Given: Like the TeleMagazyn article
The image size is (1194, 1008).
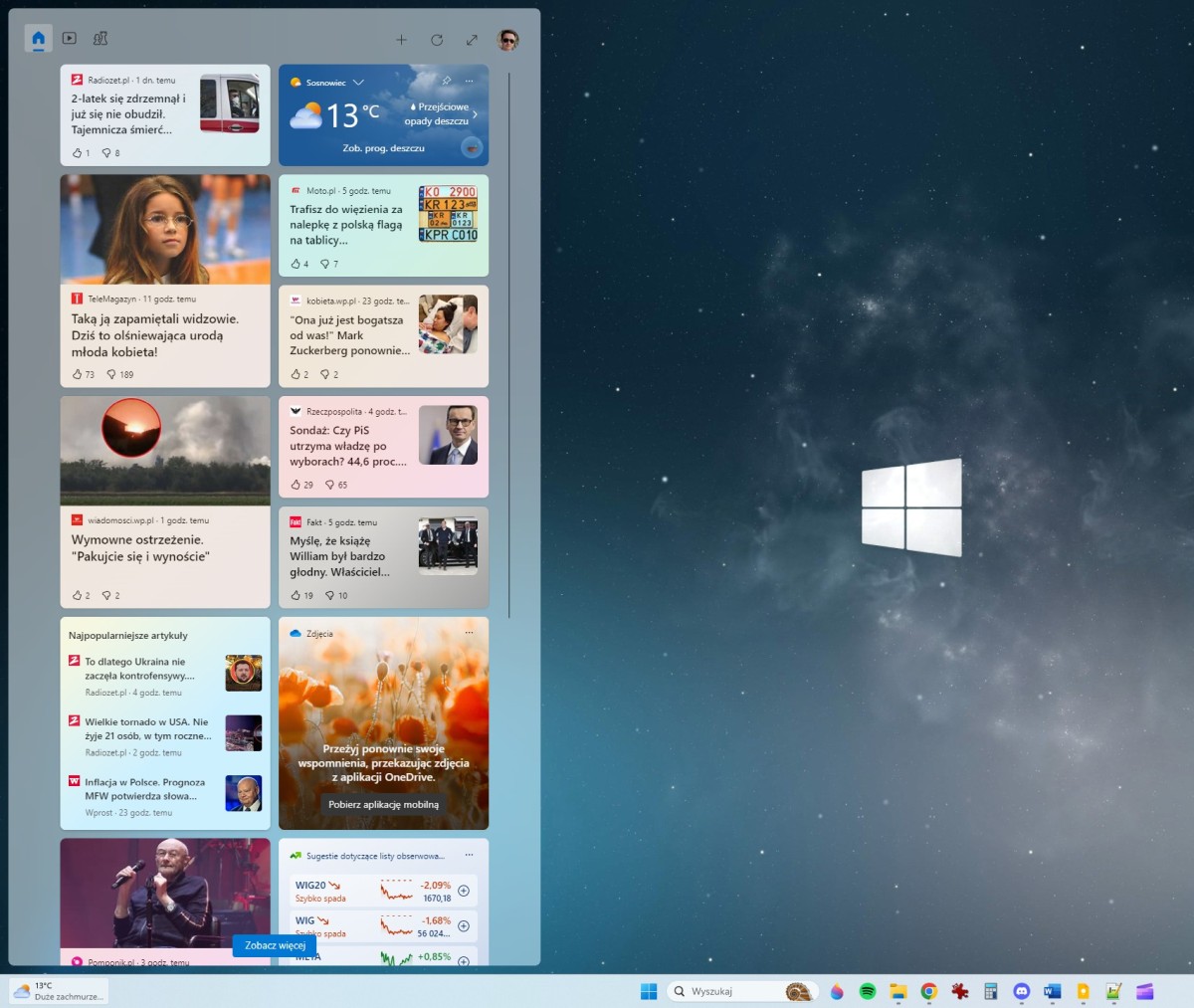Looking at the screenshot, I should point(79,374).
